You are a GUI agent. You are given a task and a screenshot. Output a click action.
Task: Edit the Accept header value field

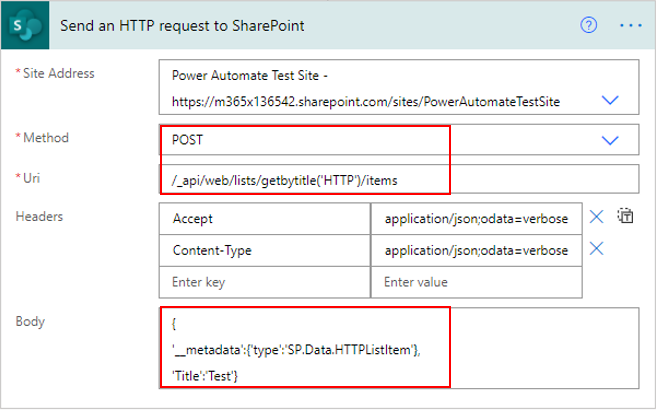click(x=477, y=219)
